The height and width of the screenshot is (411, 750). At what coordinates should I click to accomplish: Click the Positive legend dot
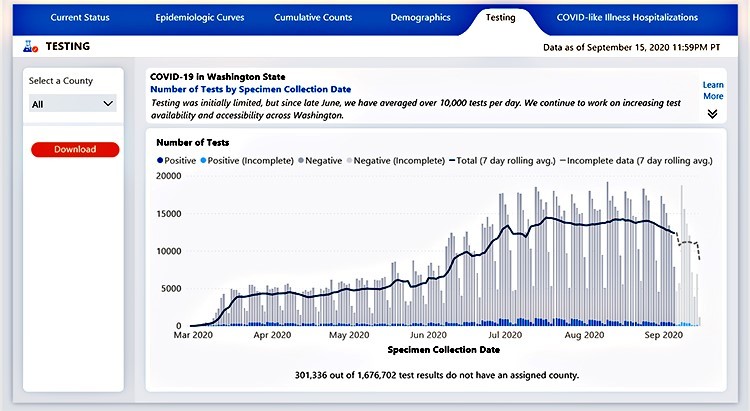160,160
